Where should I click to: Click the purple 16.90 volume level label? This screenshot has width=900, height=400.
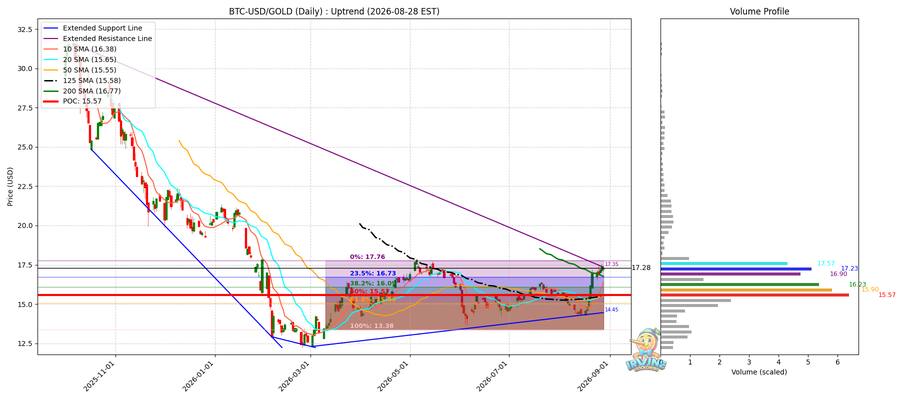(839, 274)
